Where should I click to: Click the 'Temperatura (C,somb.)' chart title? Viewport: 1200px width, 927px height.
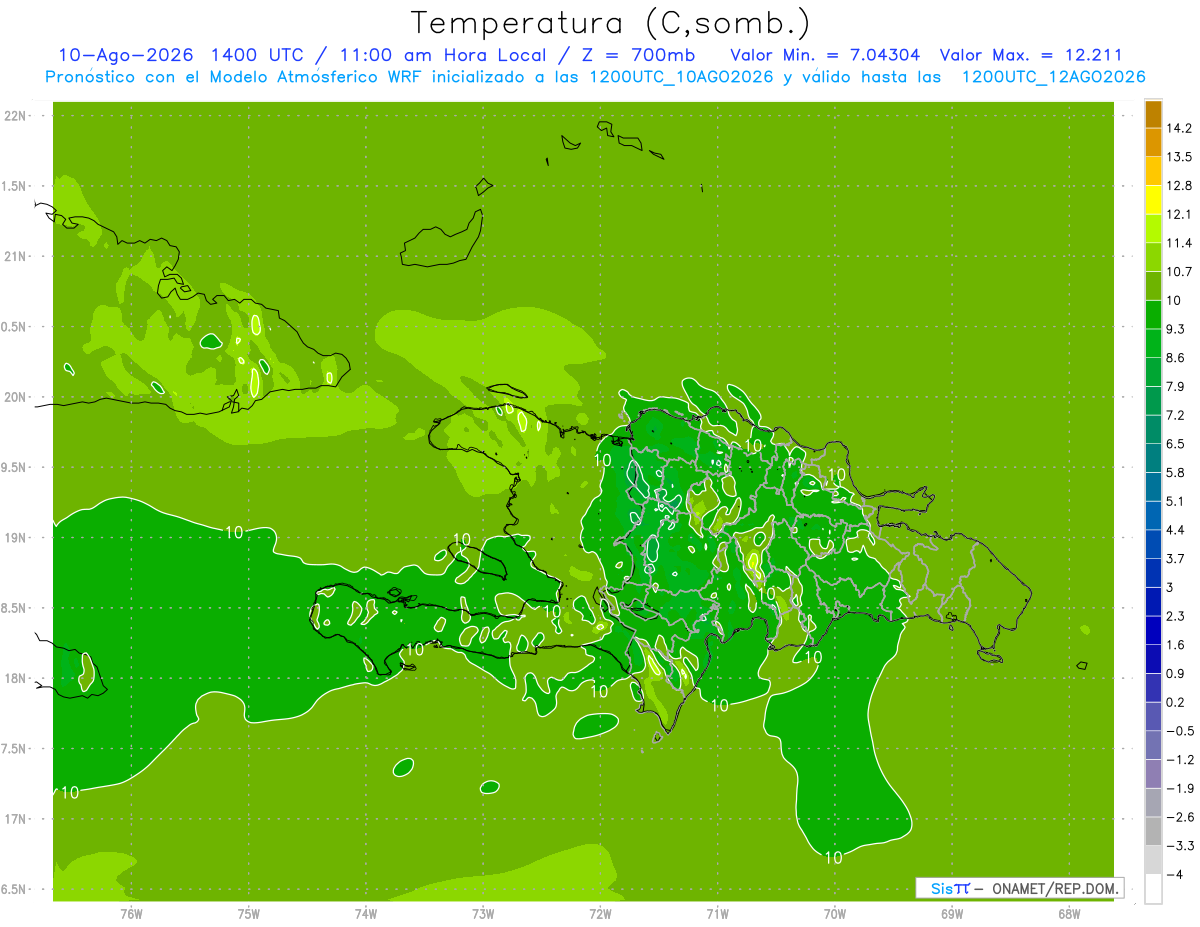[x=609, y=22]
